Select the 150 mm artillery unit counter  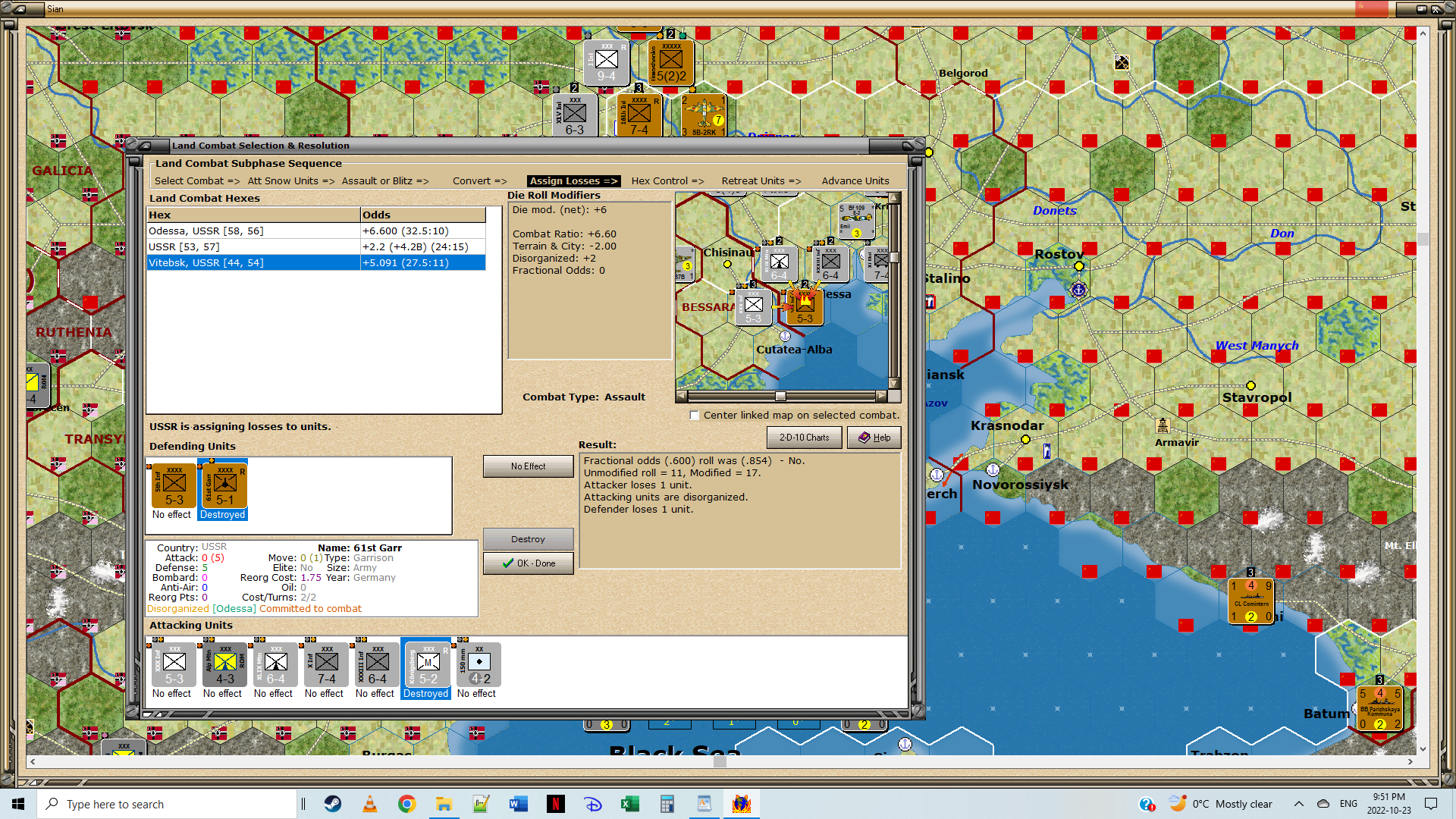pos(479,665)
